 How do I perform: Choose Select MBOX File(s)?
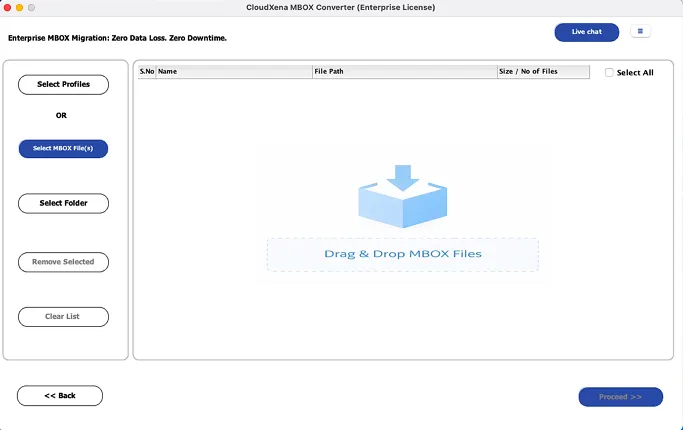pos(63,149)
